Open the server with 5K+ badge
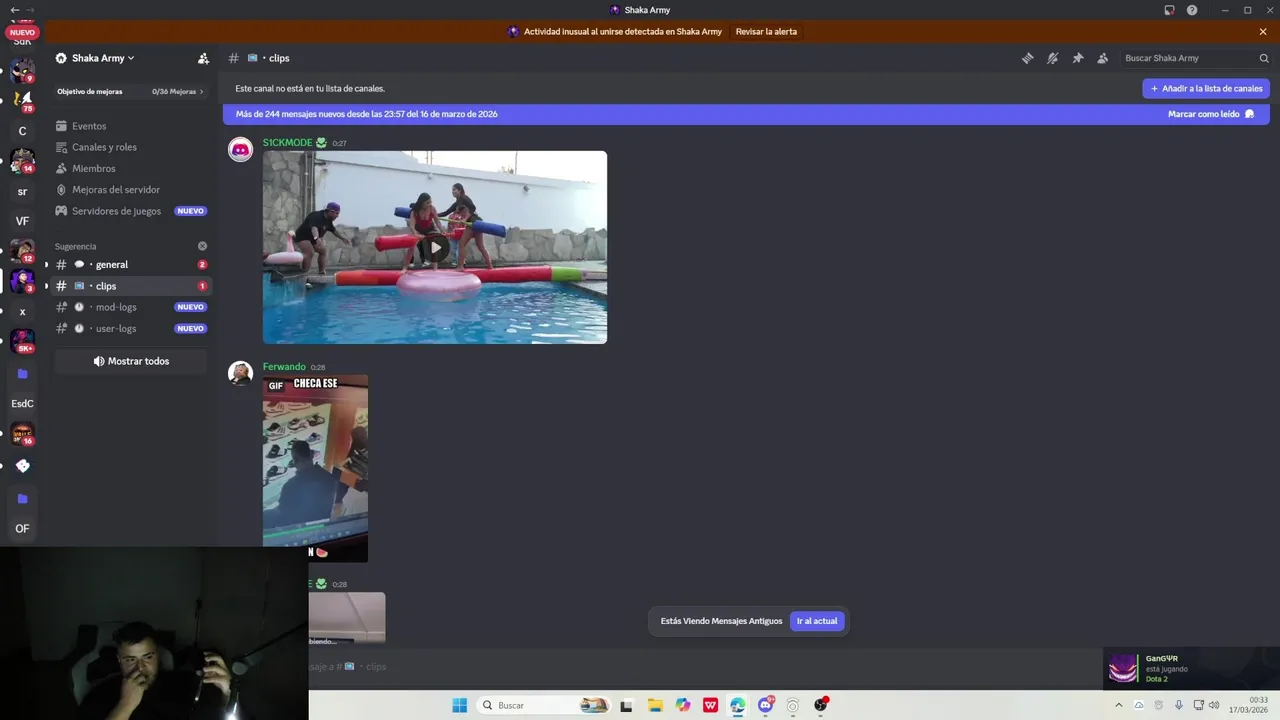 [x=22, y=342]
